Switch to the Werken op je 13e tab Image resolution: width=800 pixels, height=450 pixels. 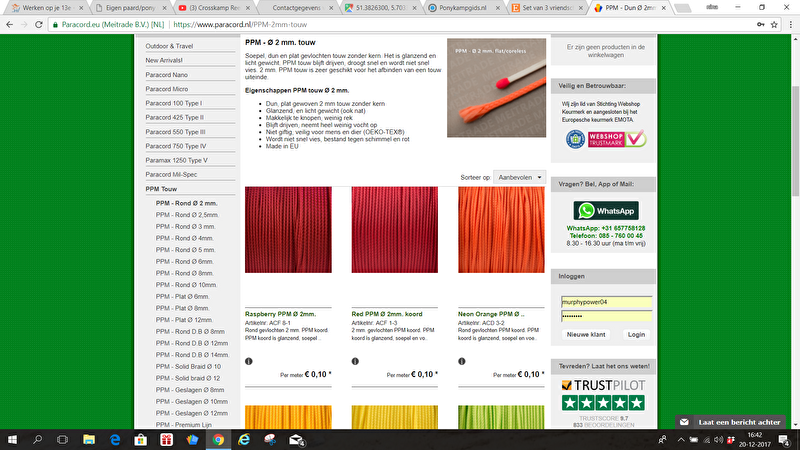42,8
